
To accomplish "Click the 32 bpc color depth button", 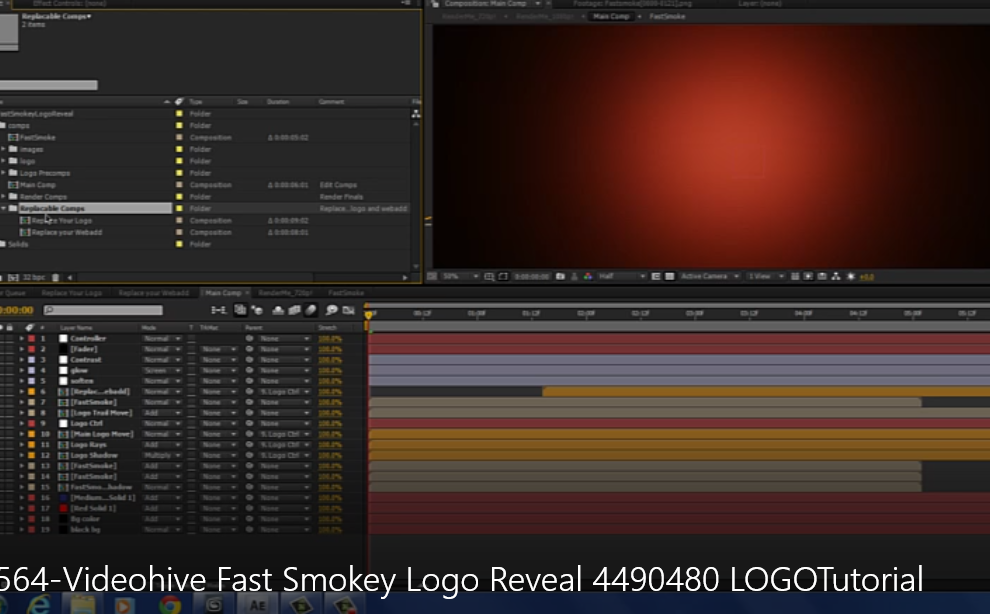I will [33, 277].
